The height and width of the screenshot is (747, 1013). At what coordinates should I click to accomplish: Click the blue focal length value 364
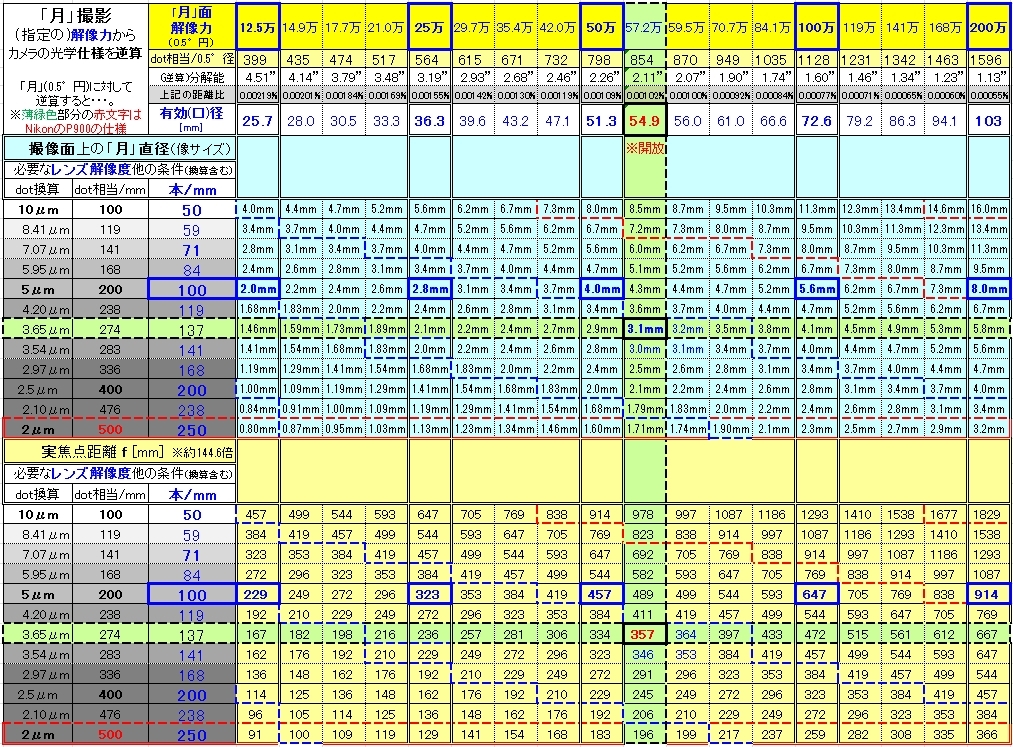(687, 635)
